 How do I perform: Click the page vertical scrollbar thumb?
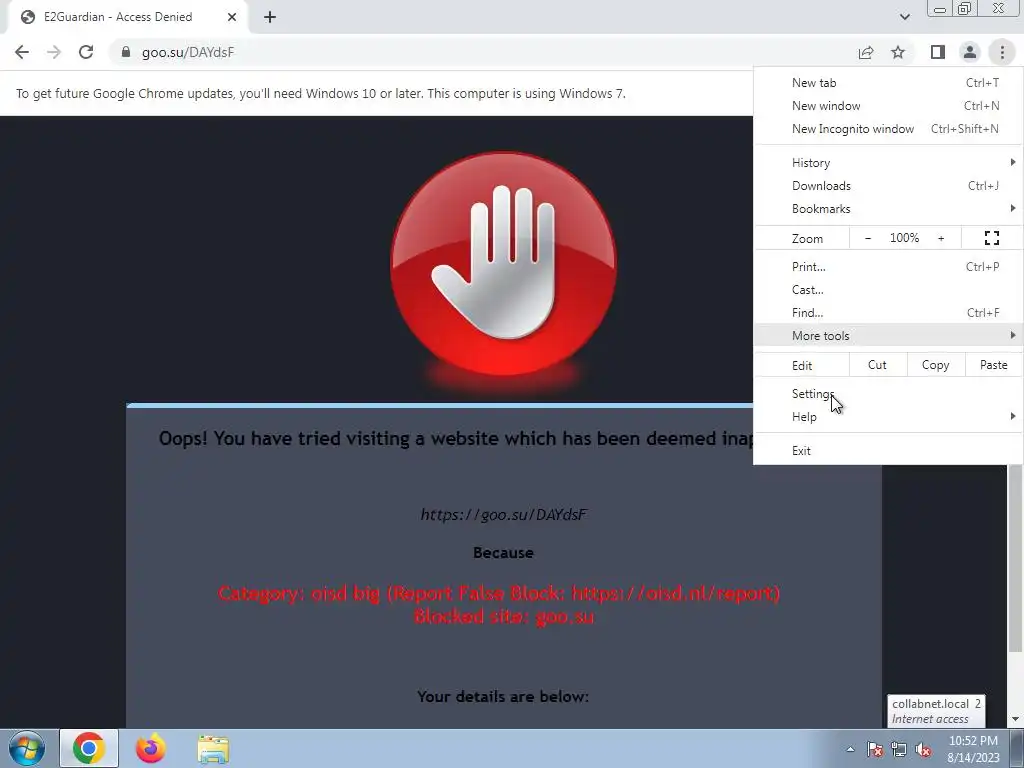1014,558
